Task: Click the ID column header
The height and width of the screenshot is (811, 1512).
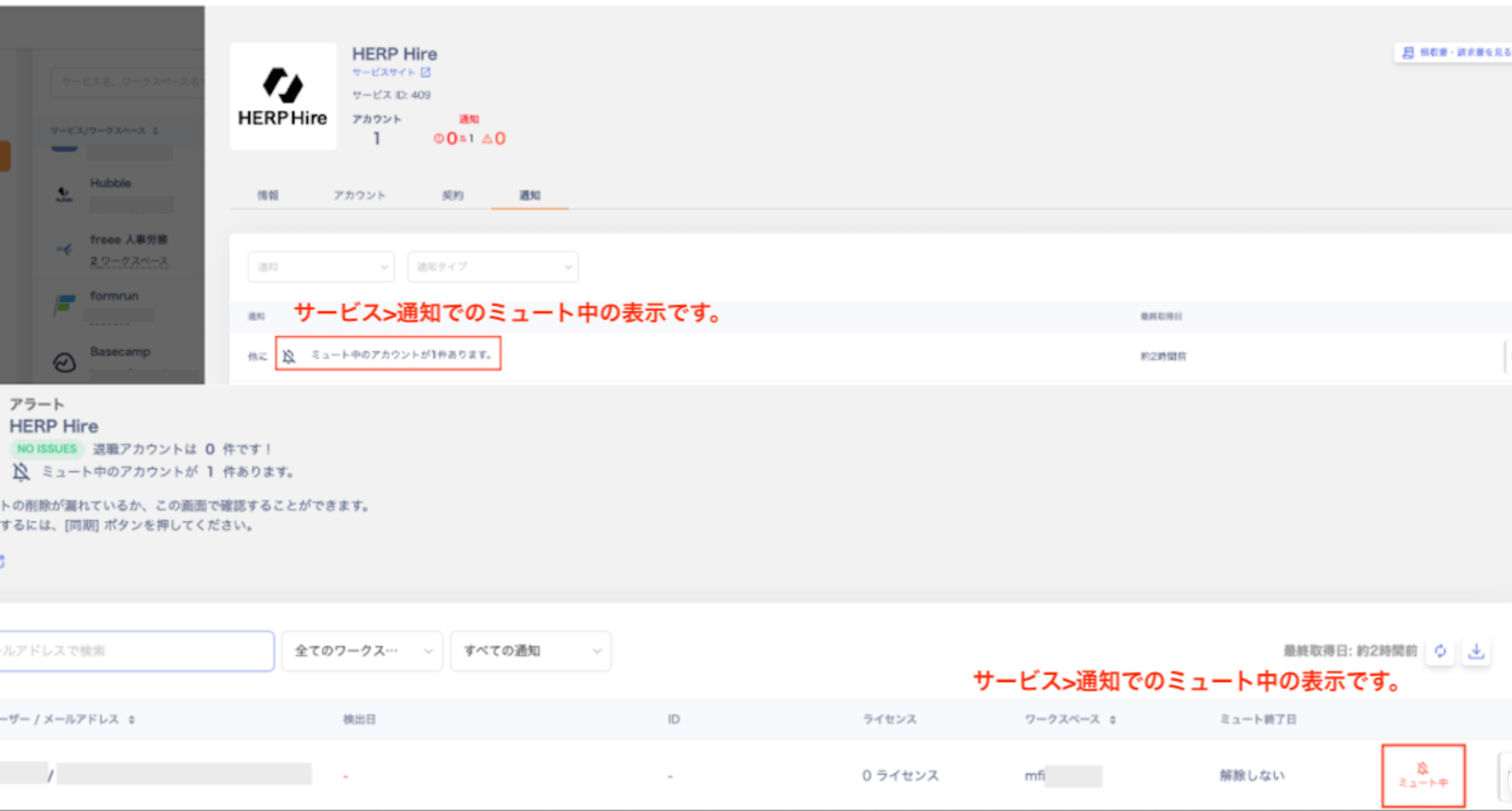Action: (674, 720)
